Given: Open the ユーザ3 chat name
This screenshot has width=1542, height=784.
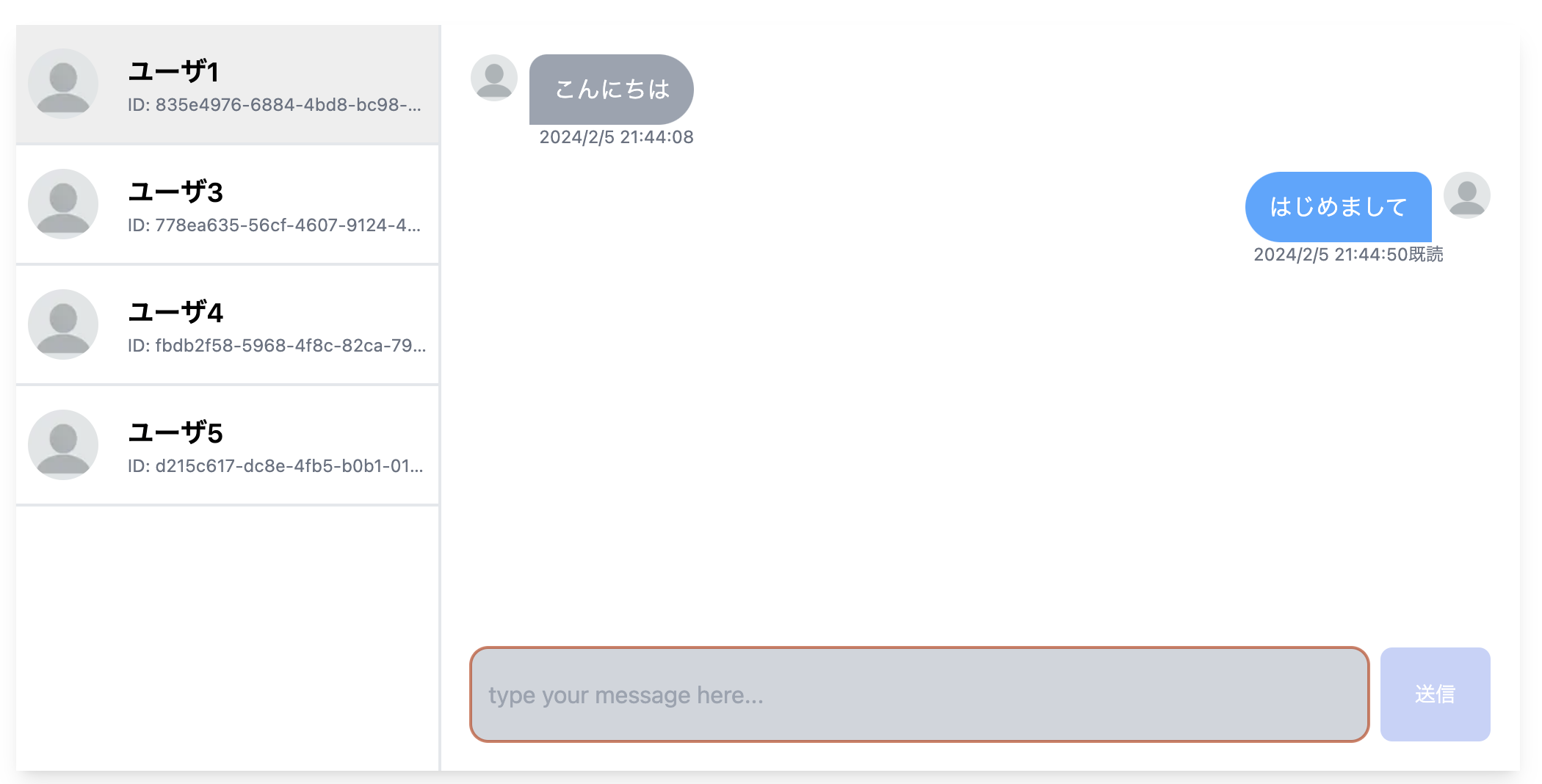Looking at the screenshot, I should tap(175, 192).
